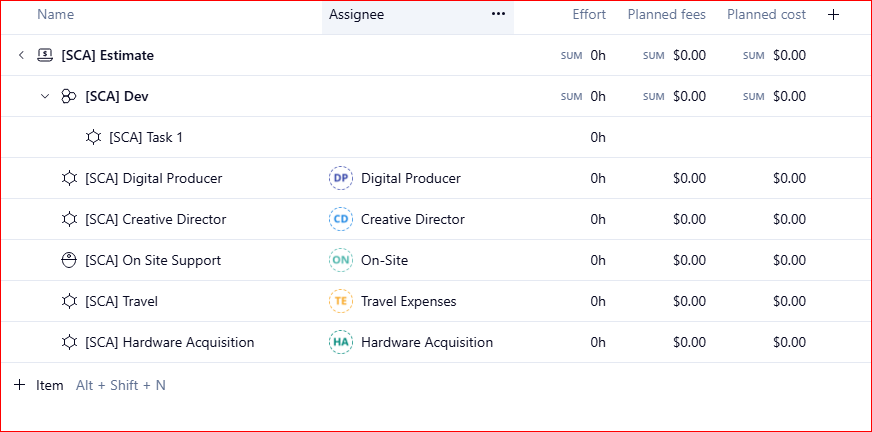Viewport: 872px width, 432px height.
Task: Click the Planned cost column header
Action: pos(766,15)
